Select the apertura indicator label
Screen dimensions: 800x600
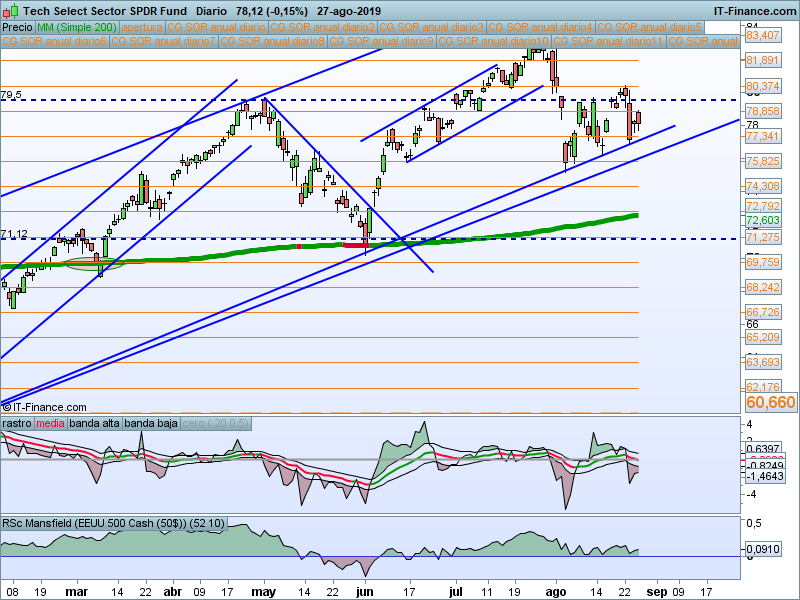(142, 27)
